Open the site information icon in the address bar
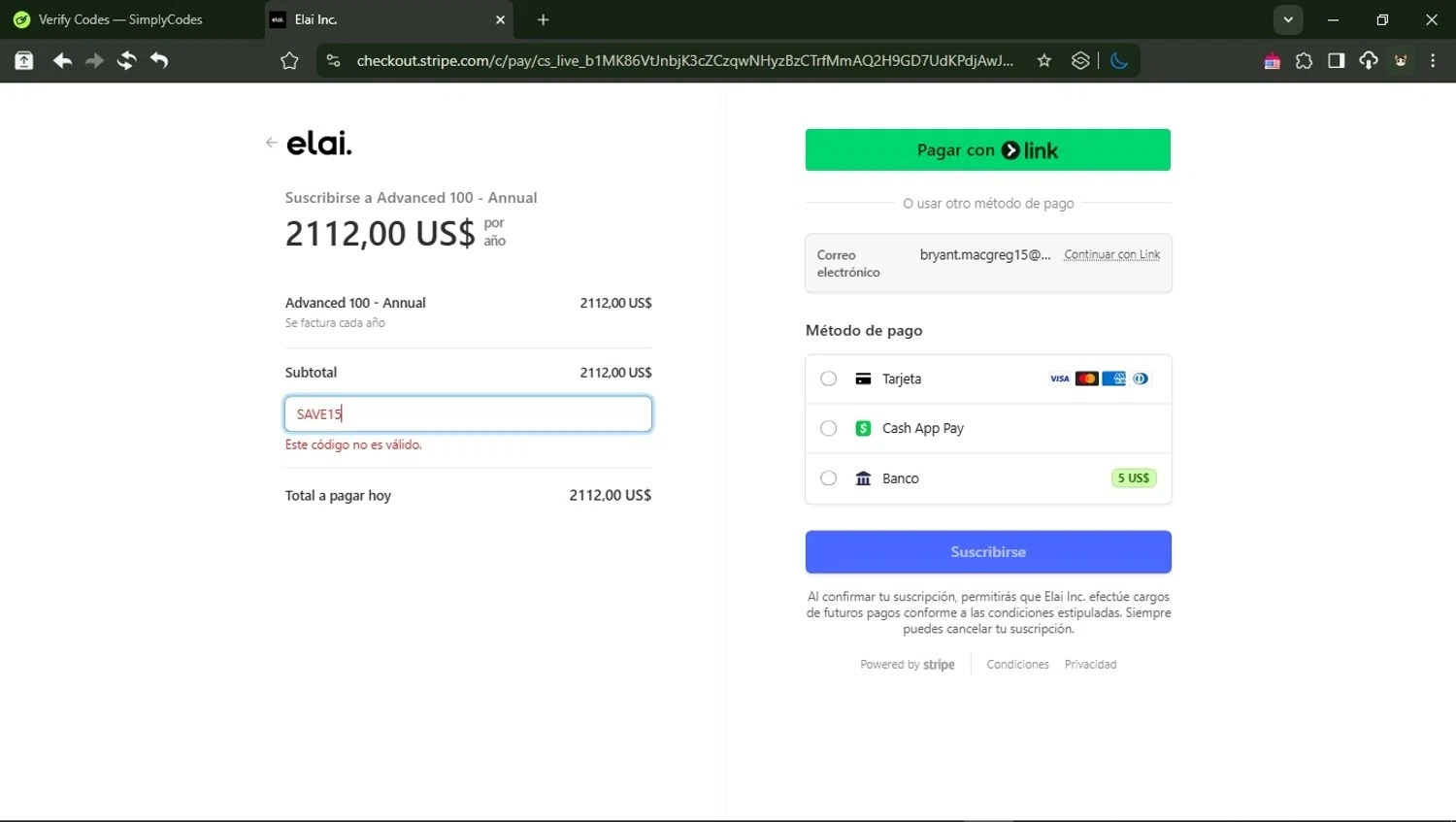Screen dimensions: 1456x822 pos(333,61)
